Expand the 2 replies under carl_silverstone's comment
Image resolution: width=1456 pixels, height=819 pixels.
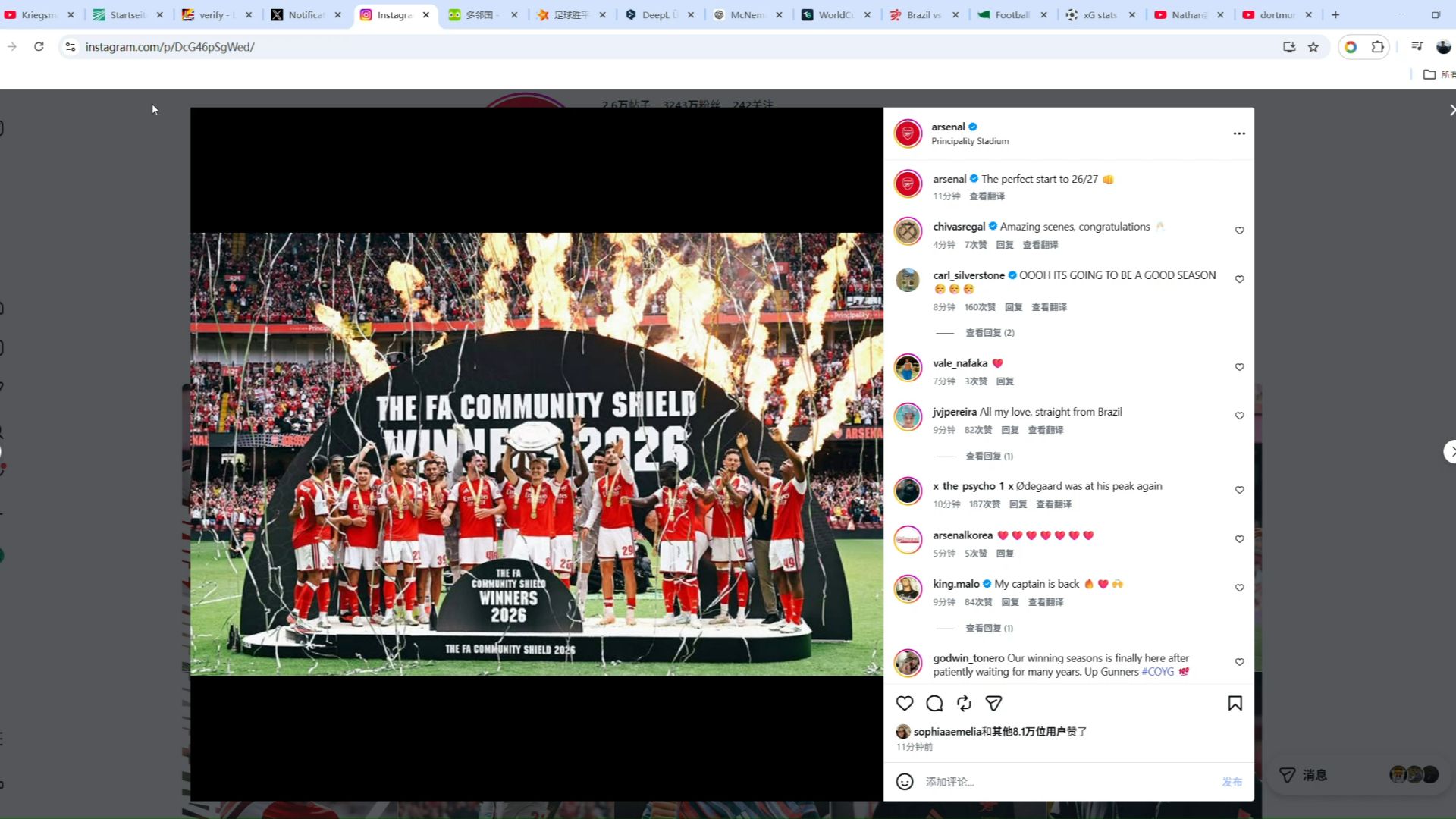coord(990,333)
